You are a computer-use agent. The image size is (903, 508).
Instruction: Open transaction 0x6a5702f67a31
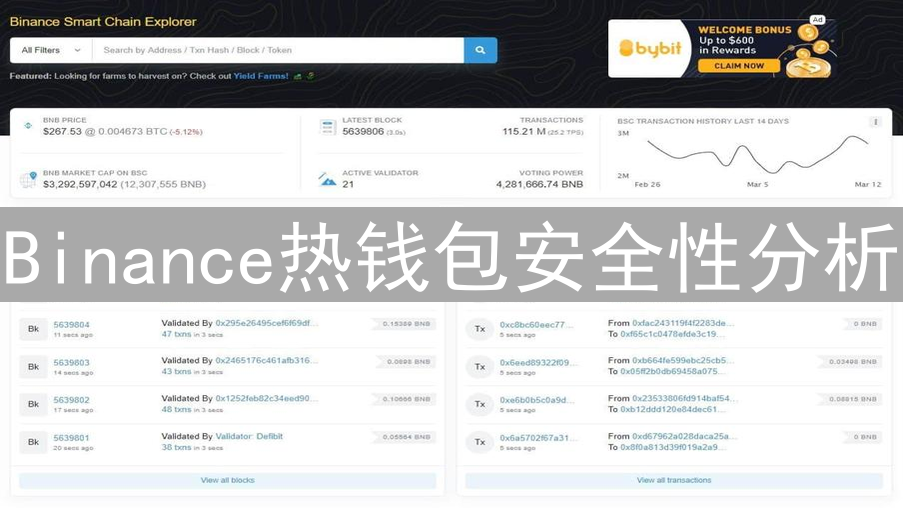click(538, 438)
